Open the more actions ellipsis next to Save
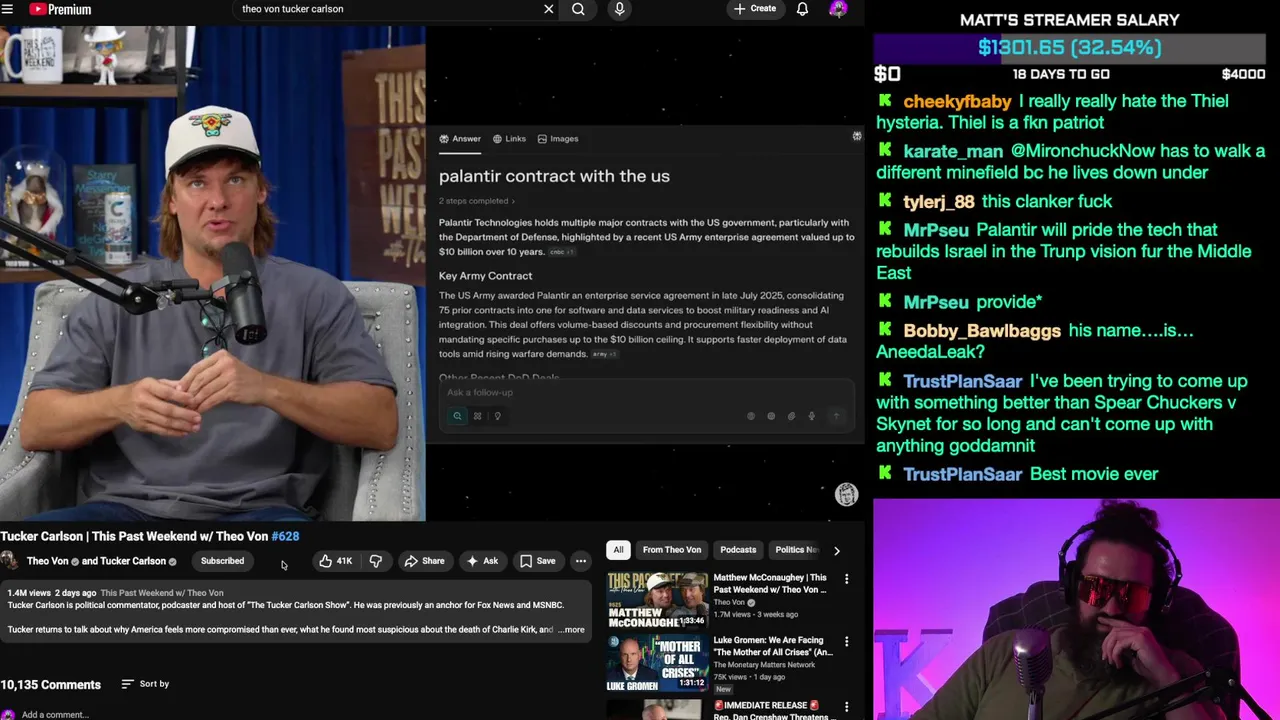 580,561
